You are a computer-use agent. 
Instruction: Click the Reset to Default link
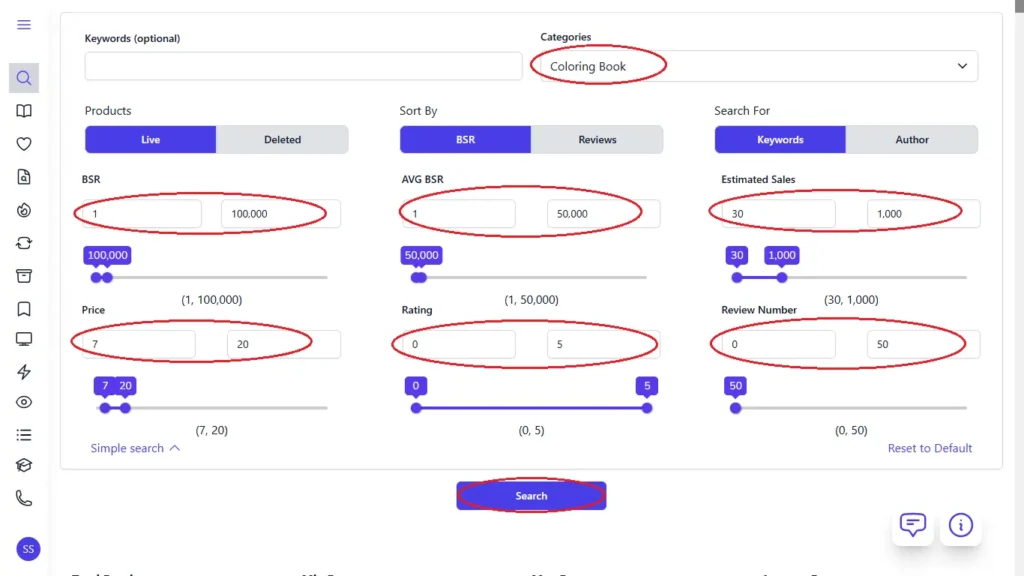coord(929,448)
